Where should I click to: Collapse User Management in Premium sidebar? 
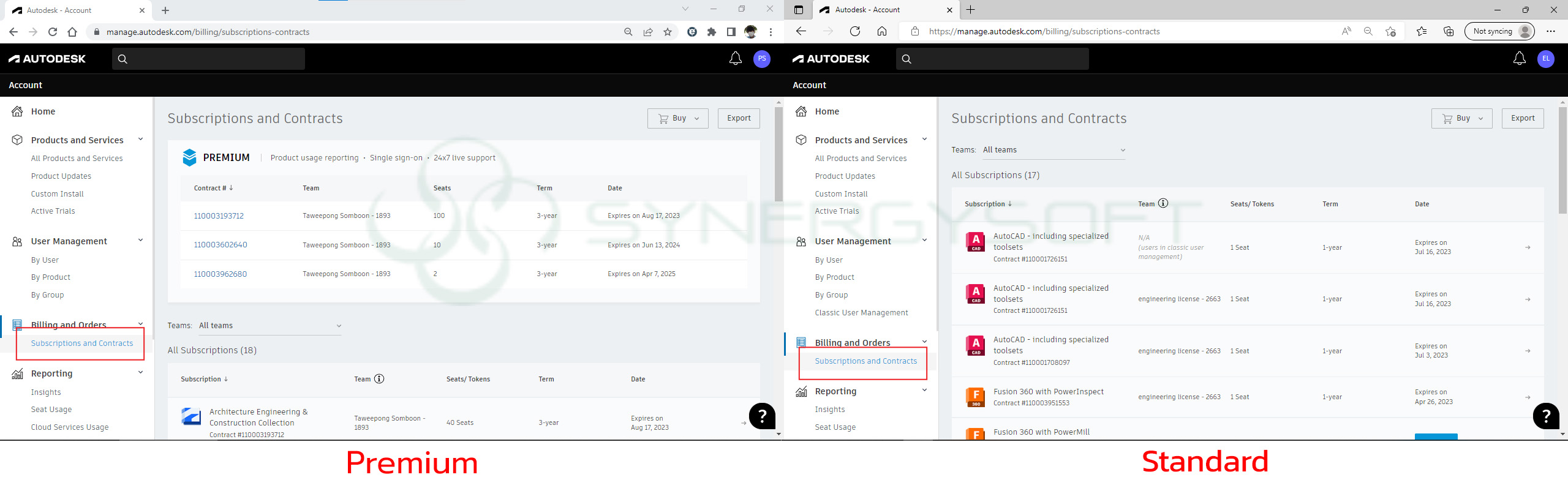pos(140,241)
